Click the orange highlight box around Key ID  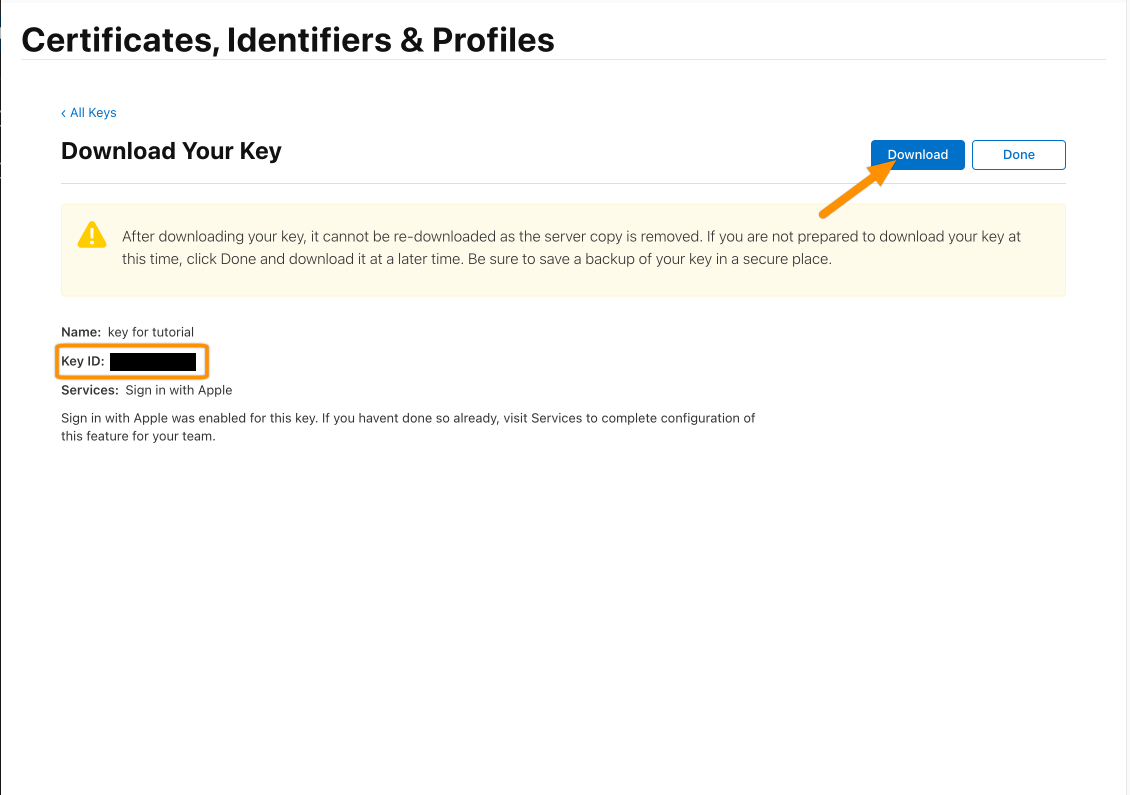[132, 362]
